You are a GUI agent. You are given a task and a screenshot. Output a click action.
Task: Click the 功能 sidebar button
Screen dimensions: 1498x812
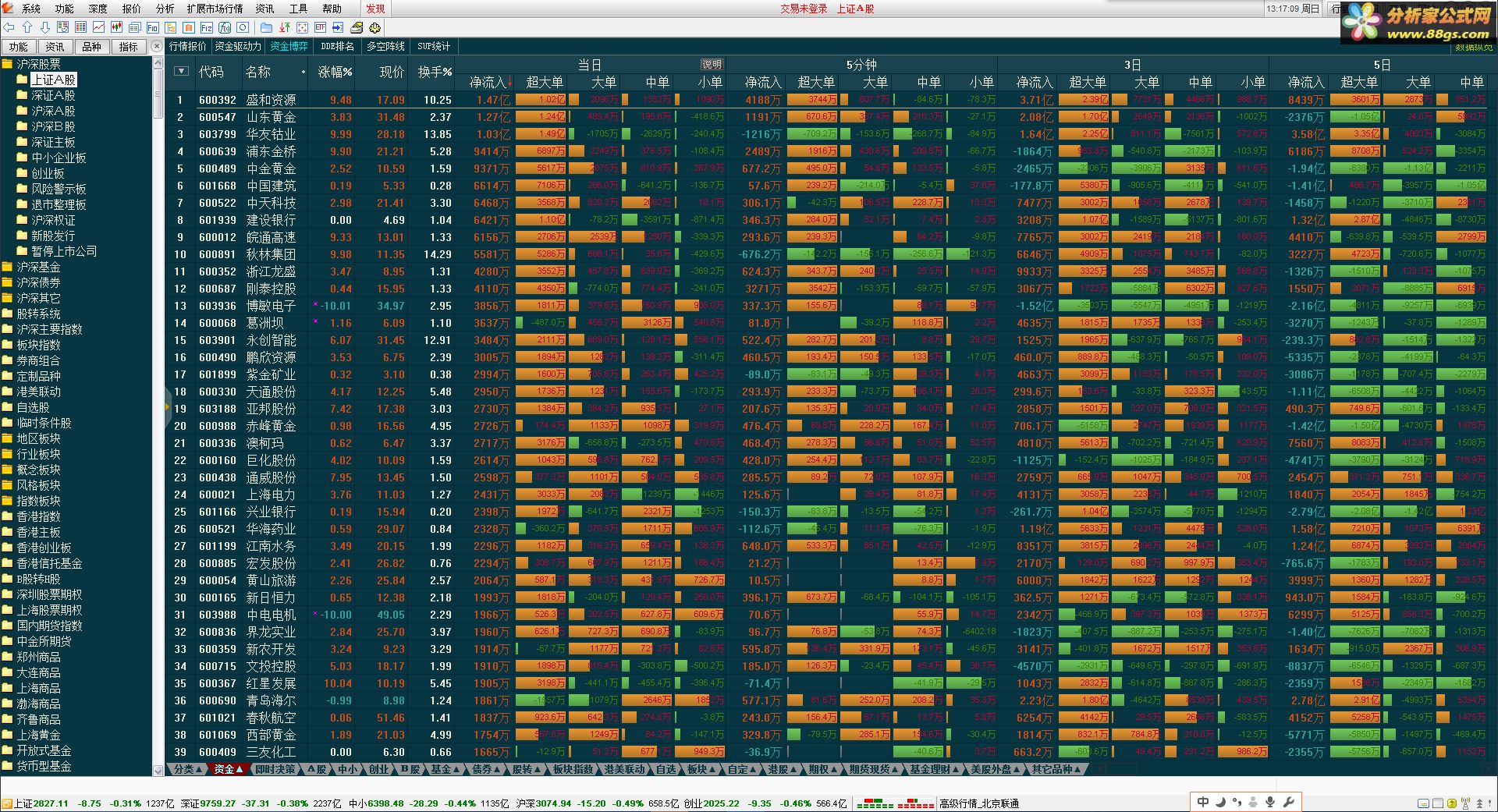(x=19, y=47)
